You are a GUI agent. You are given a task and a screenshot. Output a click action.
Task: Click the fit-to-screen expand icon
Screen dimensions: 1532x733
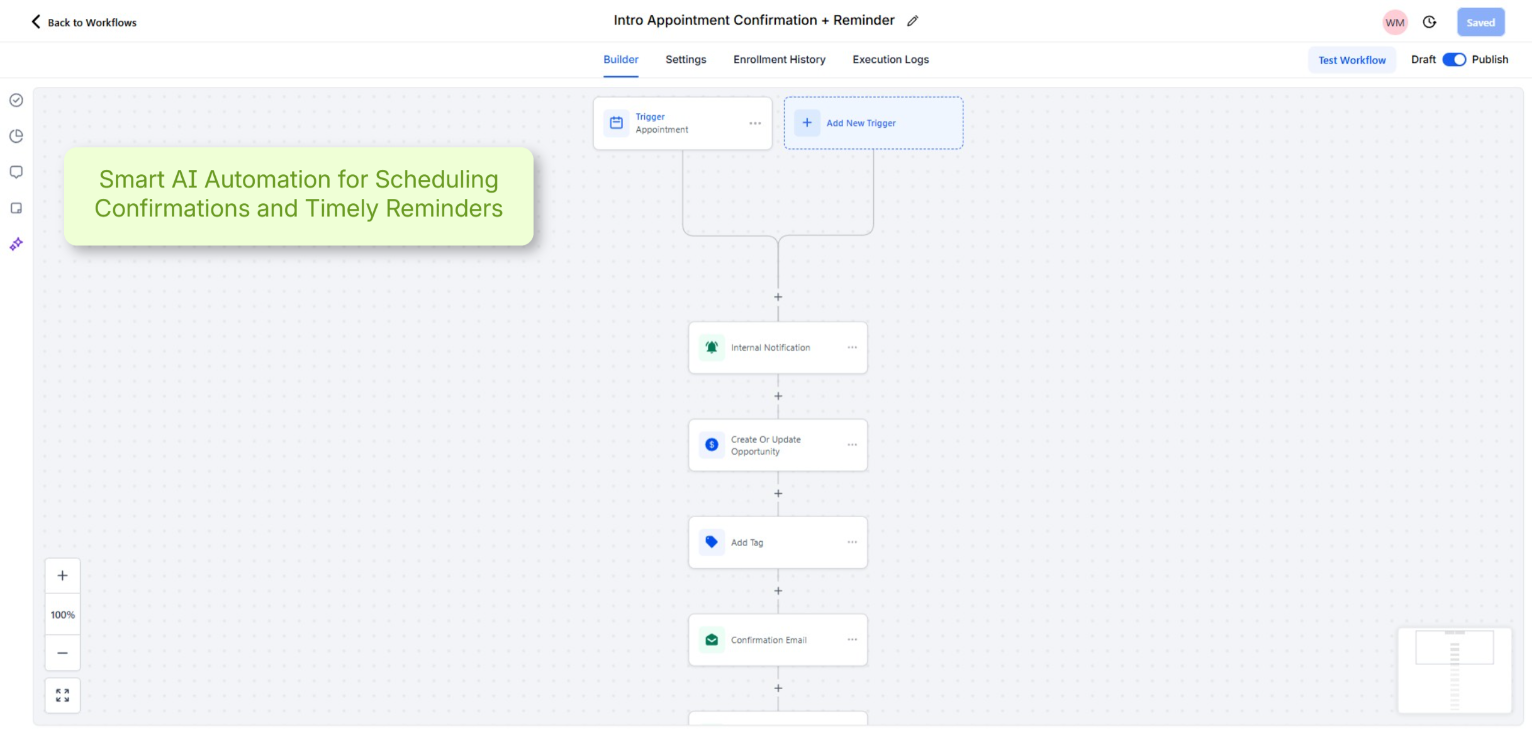(62, 695)
